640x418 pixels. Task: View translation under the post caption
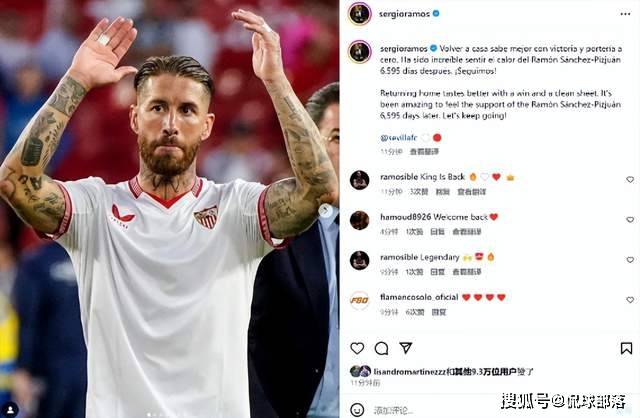coord(424,151)
